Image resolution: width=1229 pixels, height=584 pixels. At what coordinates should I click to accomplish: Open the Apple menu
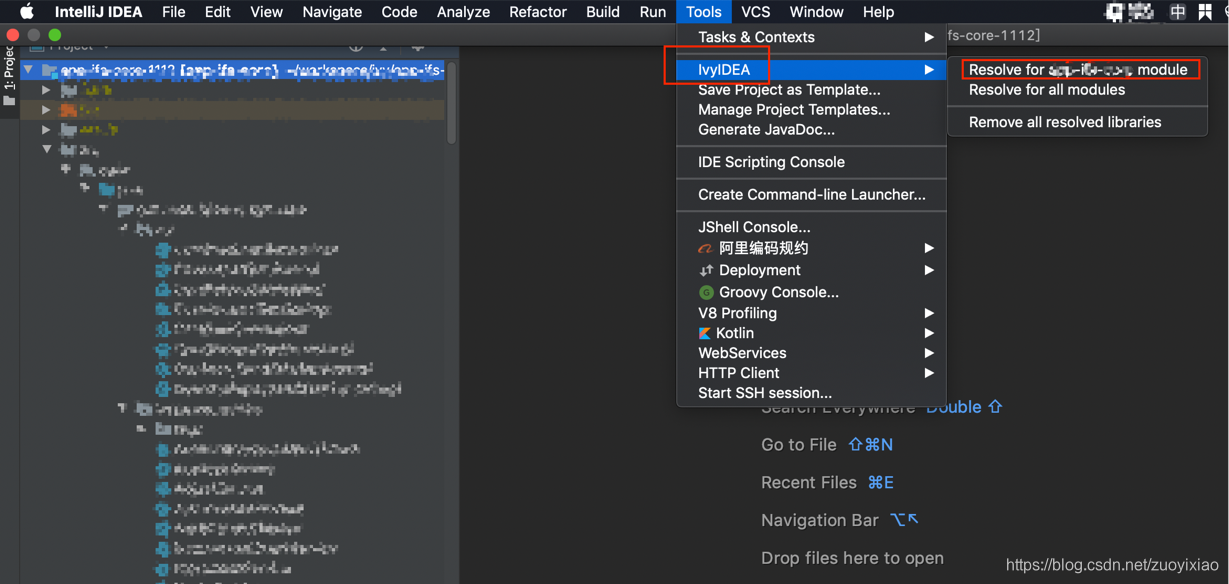tap(27, 12)
